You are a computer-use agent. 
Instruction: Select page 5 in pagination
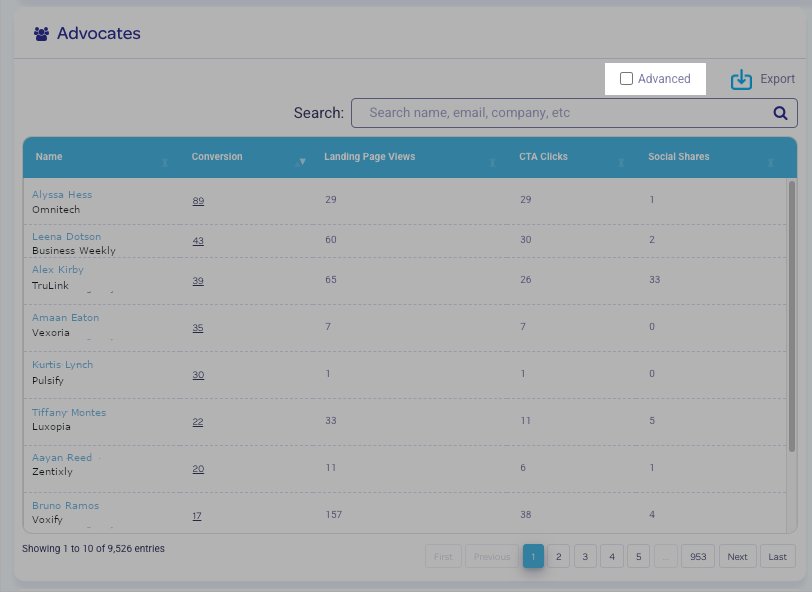pyautogui.click(x=638, y=557)
